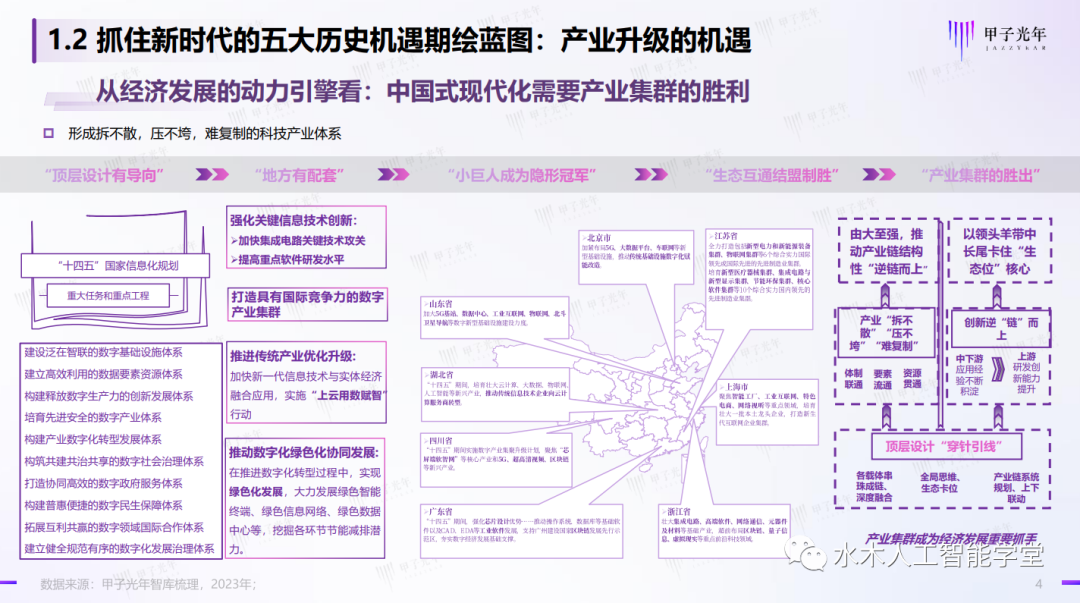Click the chevron arrows after 顶层设计有导向
1080x603 pixels.
[x=211, y=174]
